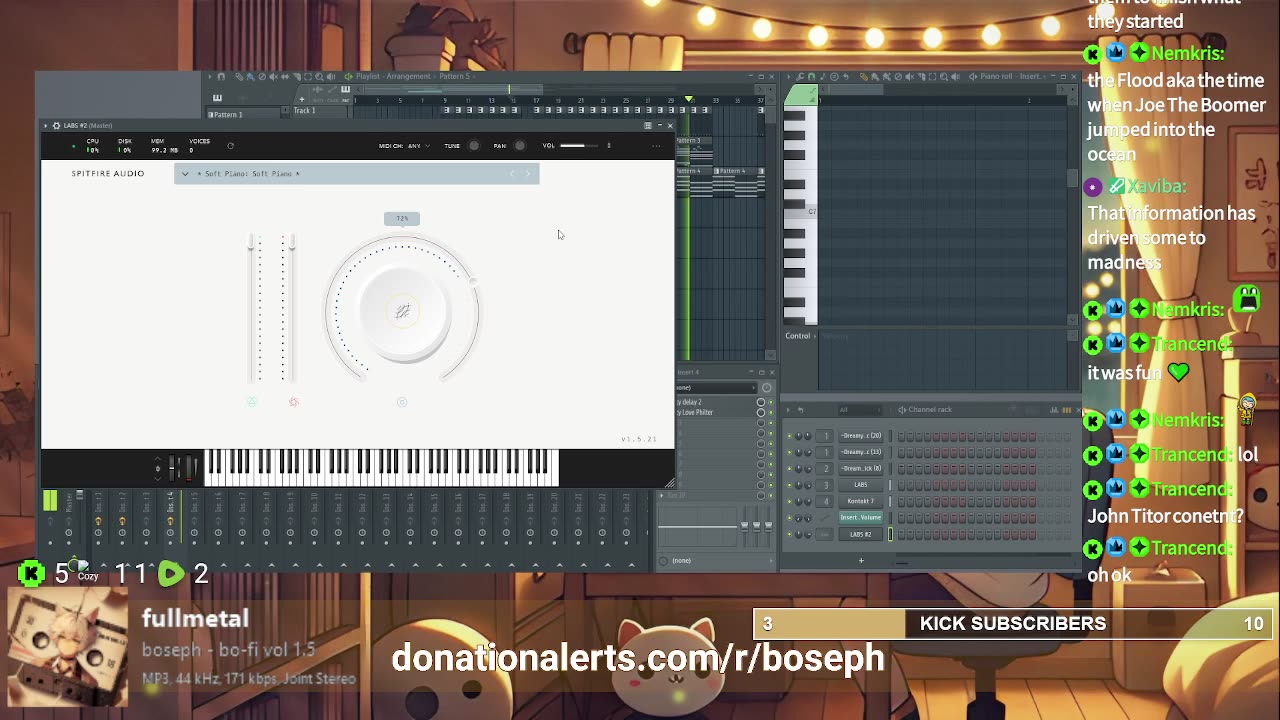Click the LABS center knob logo
The width and height of the screenshot is (1280, 720).
[x=402, y=312]
